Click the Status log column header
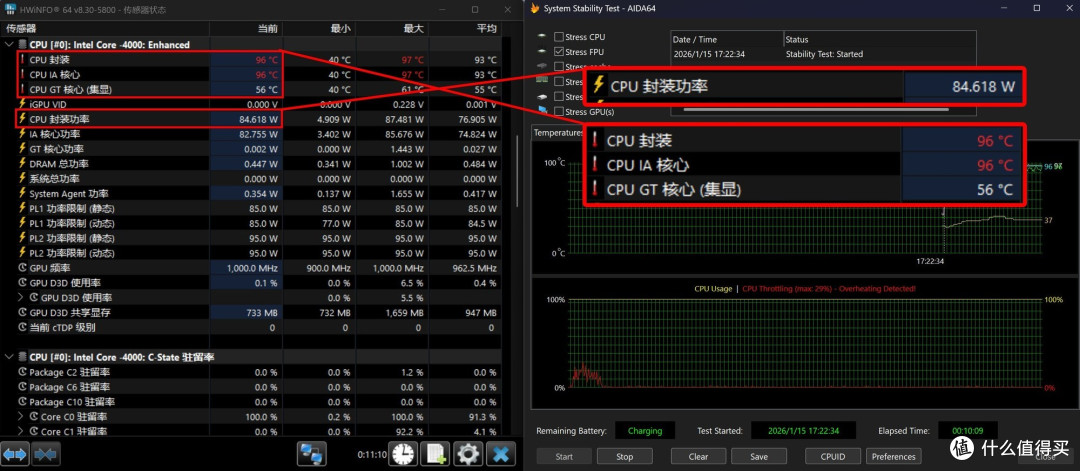 click(x=880, y=39)
